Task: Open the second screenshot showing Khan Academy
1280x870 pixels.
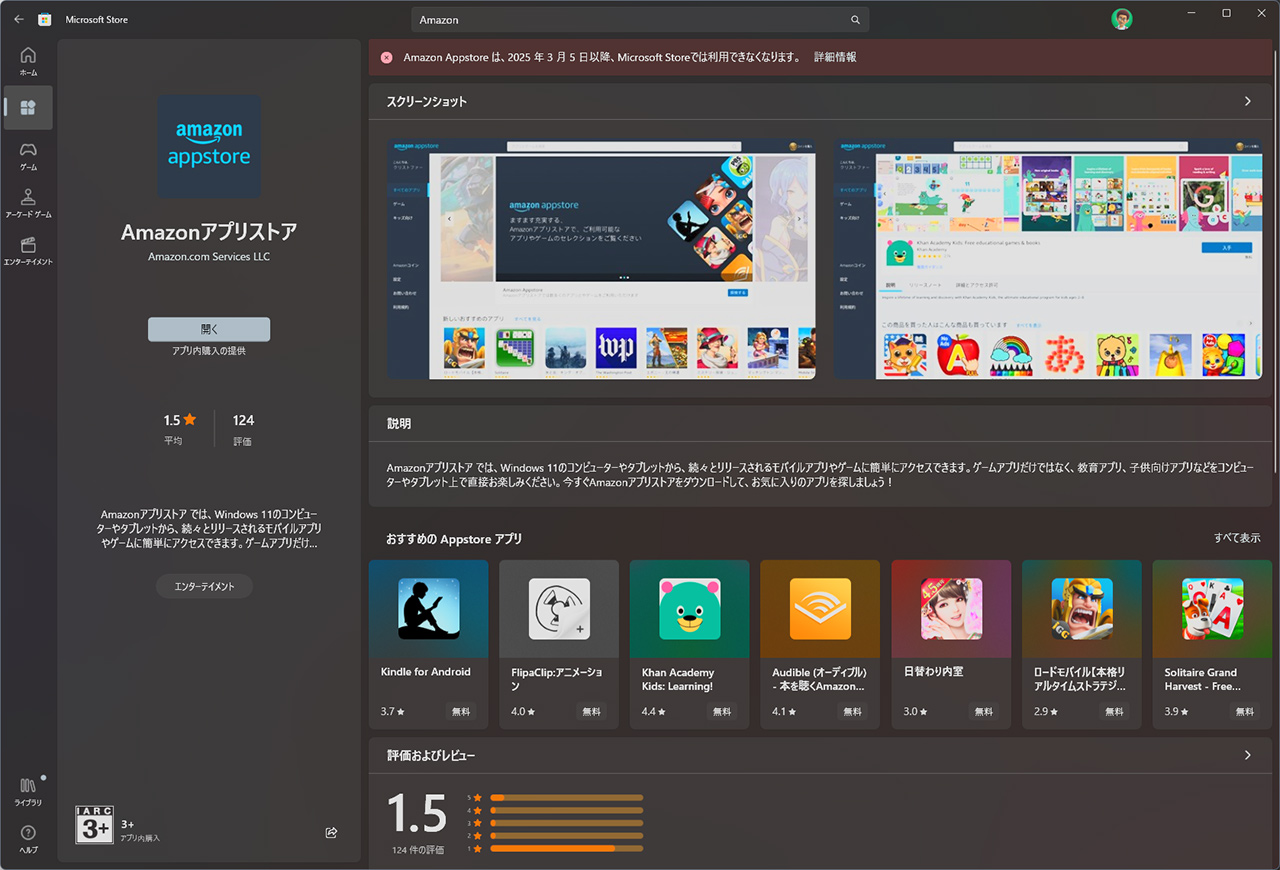Action: 1048,259
